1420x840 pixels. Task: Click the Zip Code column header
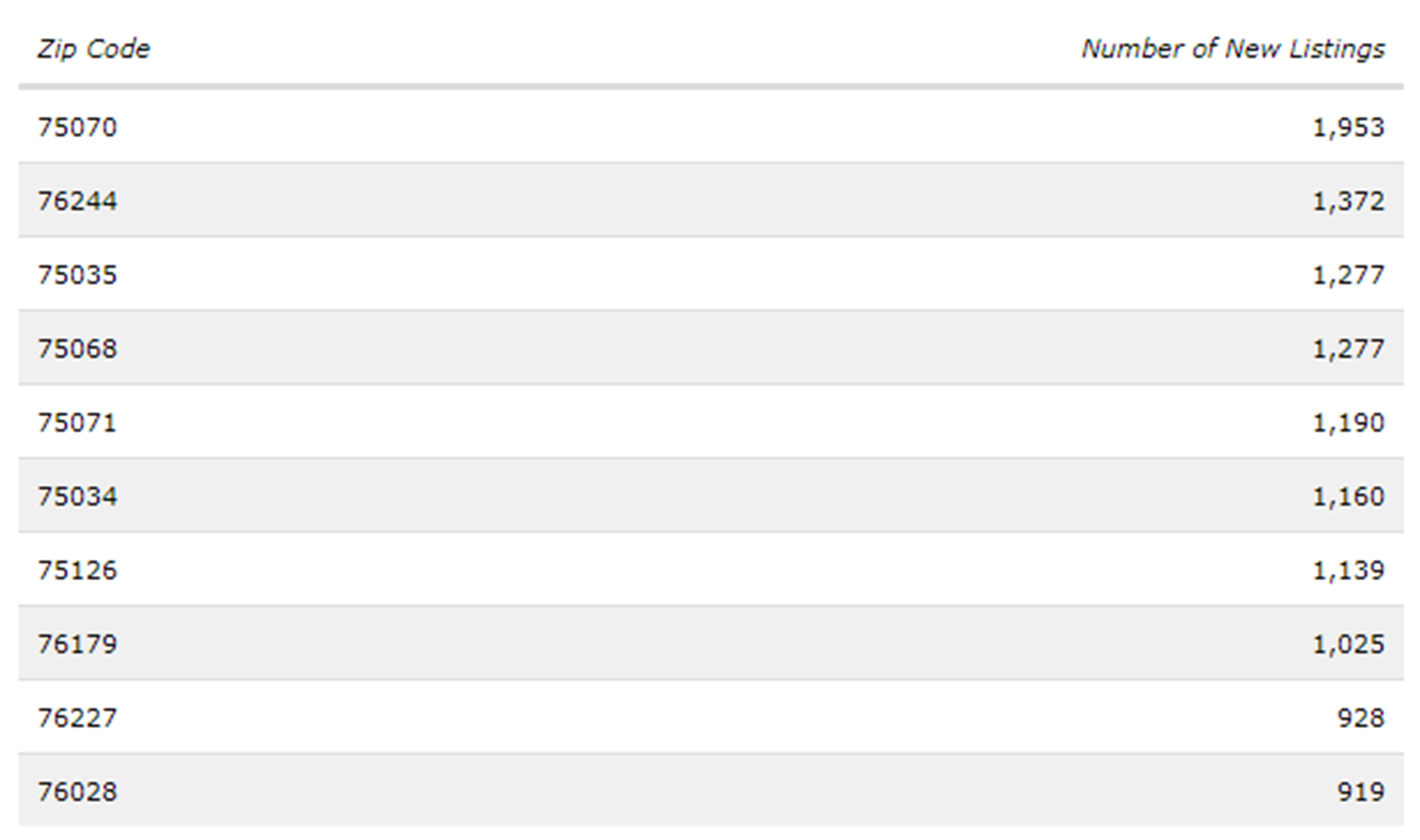click(x=94, y=49)
